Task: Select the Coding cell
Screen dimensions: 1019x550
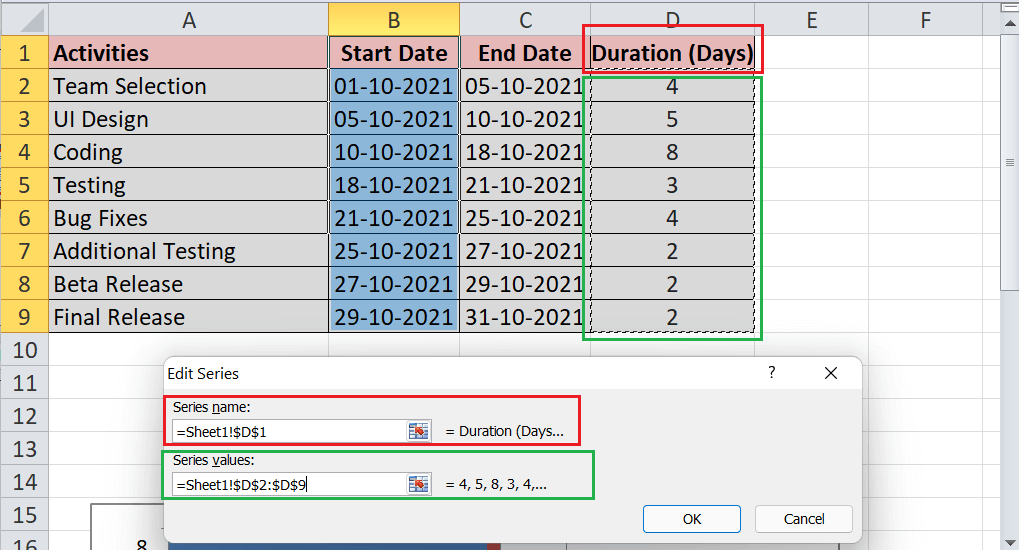Action: (x=188, y=151)
